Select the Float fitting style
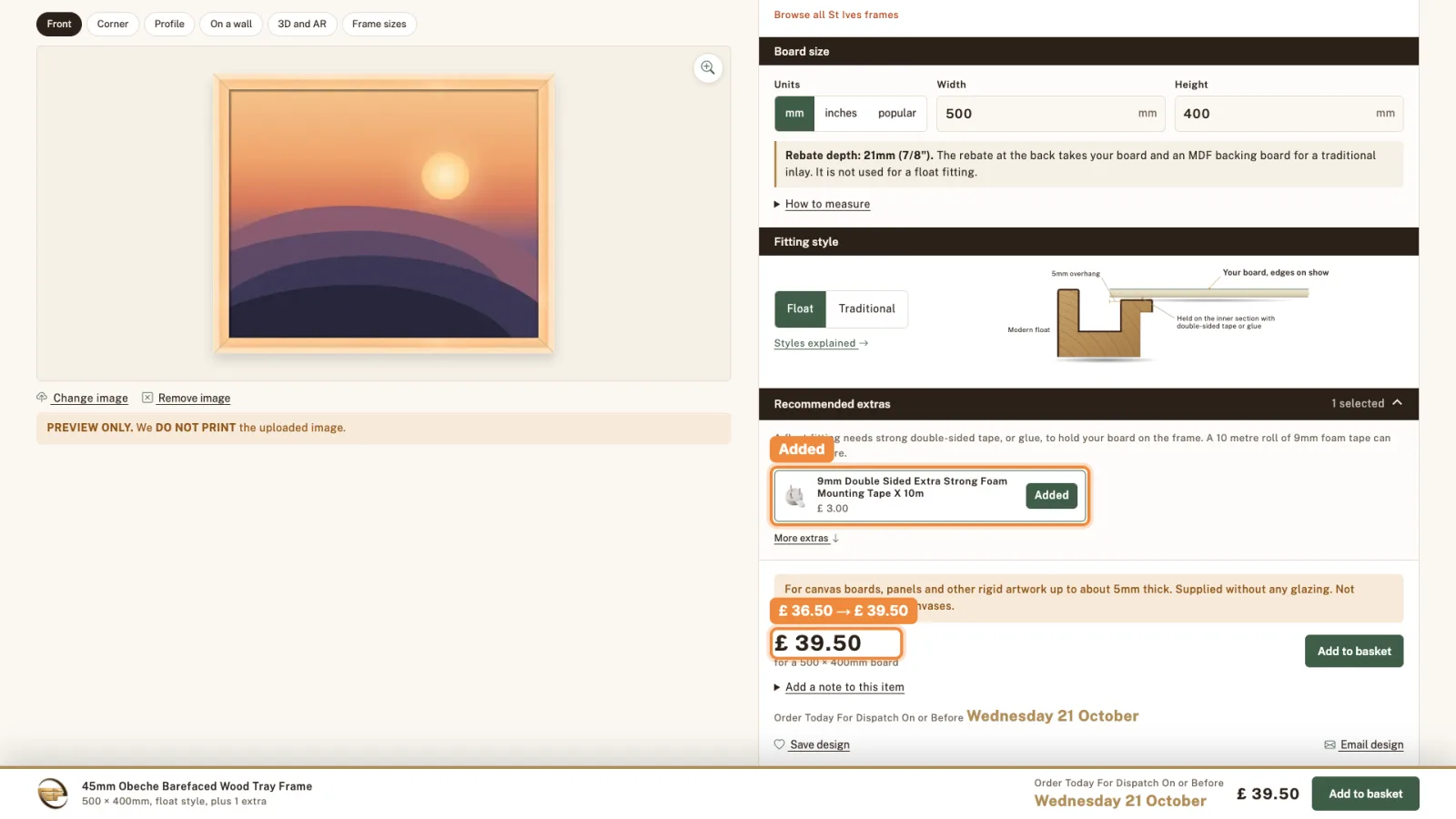Image resolution: width=1456 pixels, height=819 pixels. pos(800,309)
